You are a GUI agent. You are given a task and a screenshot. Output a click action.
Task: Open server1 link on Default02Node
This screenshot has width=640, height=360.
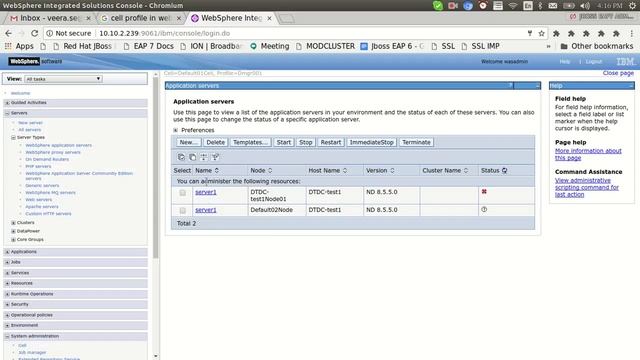point(206,210)
